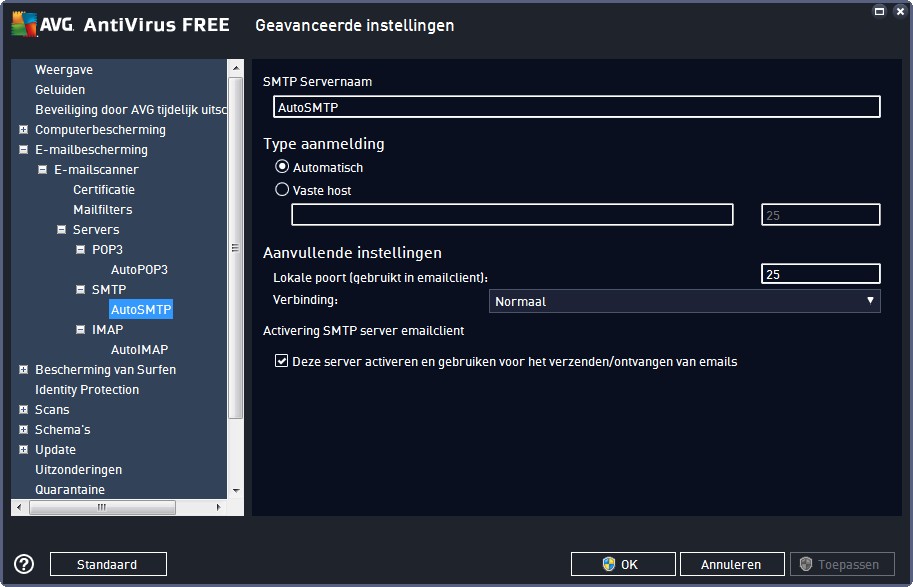Click the Annuleren button
Image resolution: width=913 pixels, height=587 pixels.
coord(732,564)
